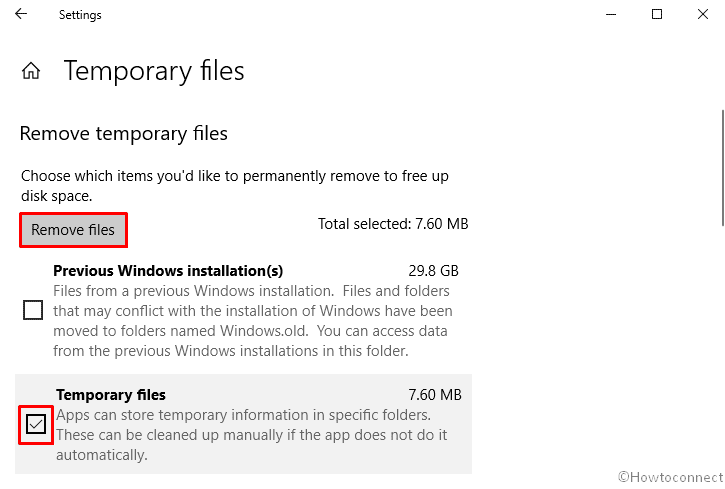The height and width of the screenshot is (489, 725).
Task: Click the Windows.old description paragraph
Action: pyautogui.click(x=253, y=321)
